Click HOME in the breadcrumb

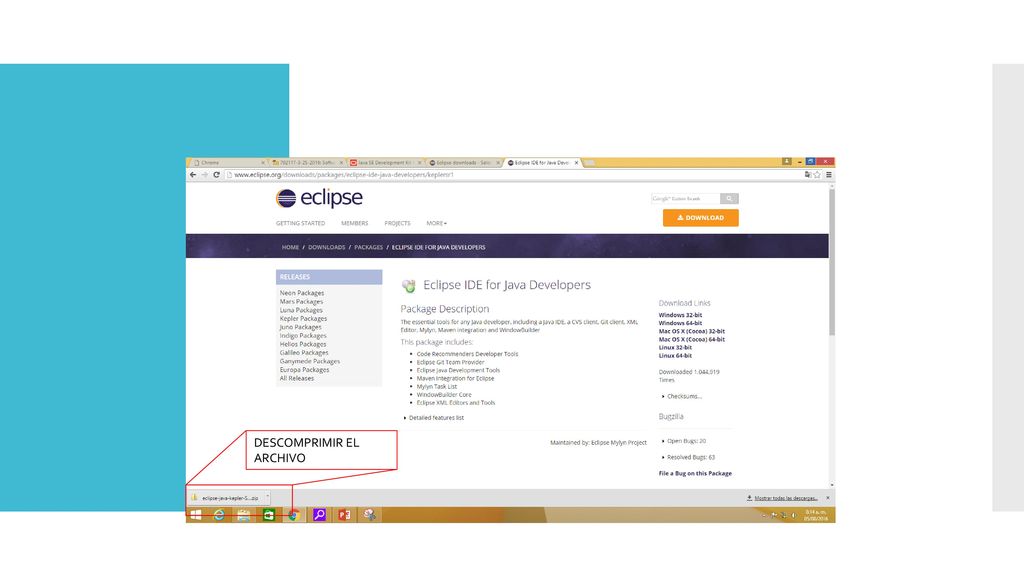(x=290, y=248)
